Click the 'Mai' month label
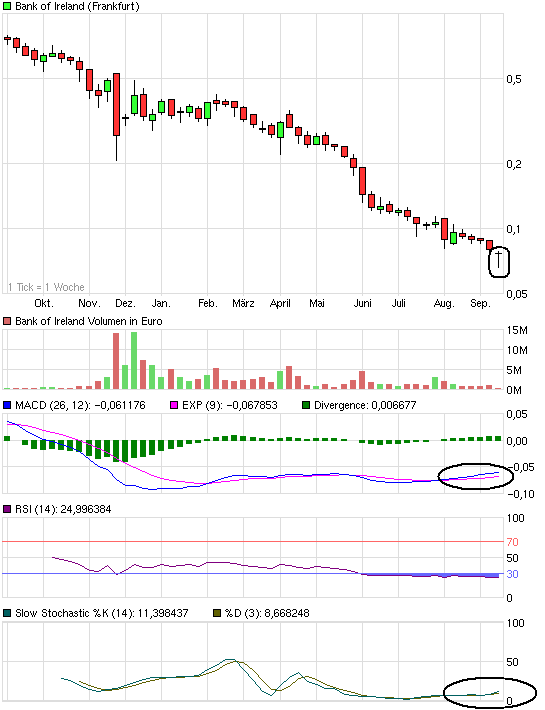Screen dimensions: 545x710 (317, 303)
